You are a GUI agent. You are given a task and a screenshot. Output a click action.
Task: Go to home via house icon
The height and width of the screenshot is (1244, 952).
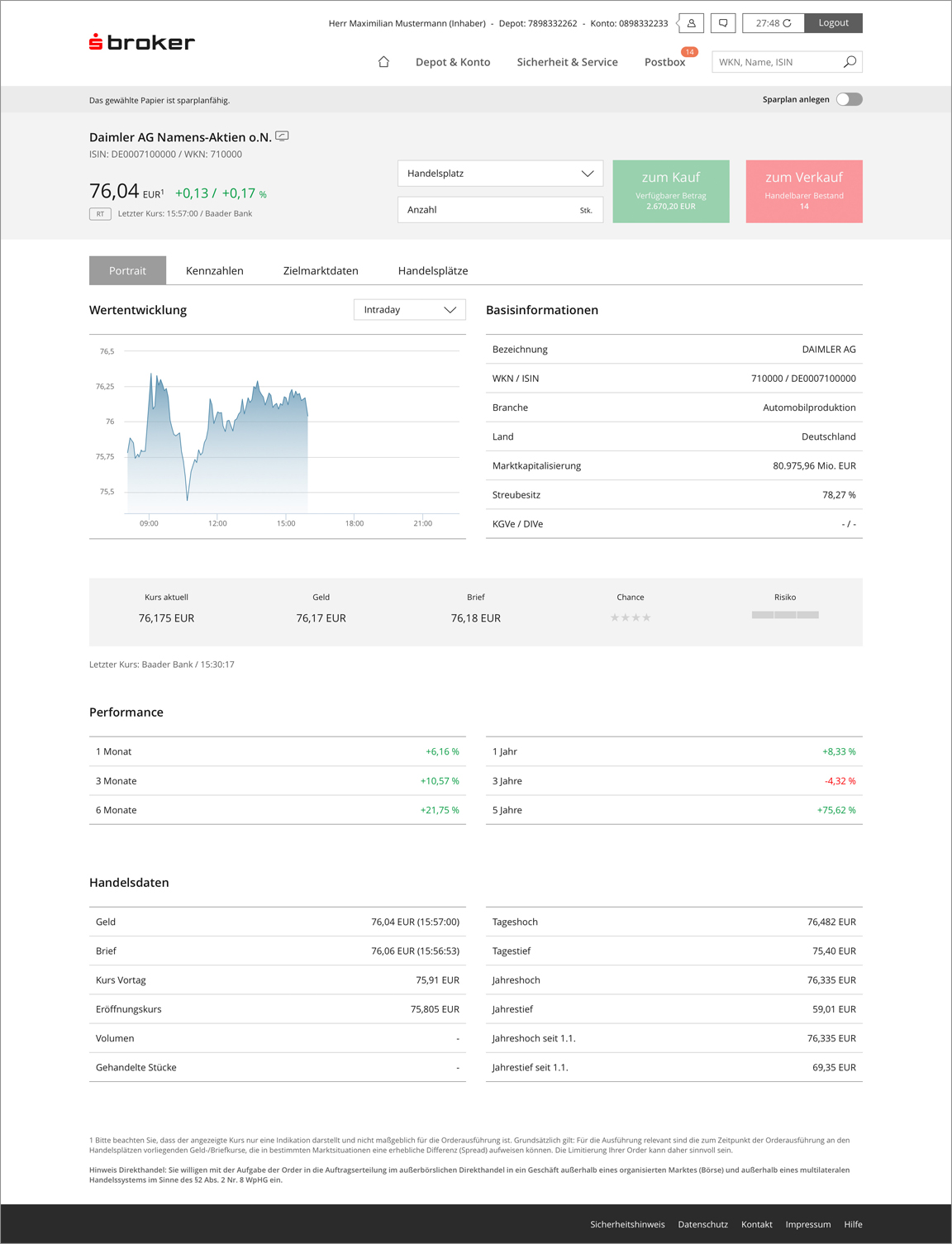[x=383, y=62]
